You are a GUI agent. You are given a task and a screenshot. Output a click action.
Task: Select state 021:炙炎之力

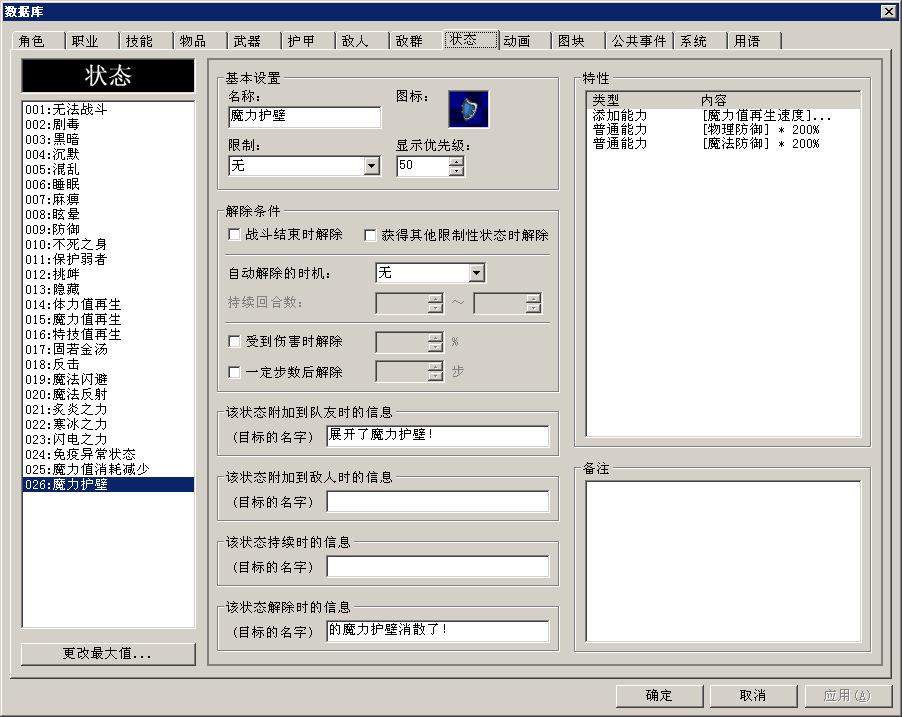[x=108, y=409]
